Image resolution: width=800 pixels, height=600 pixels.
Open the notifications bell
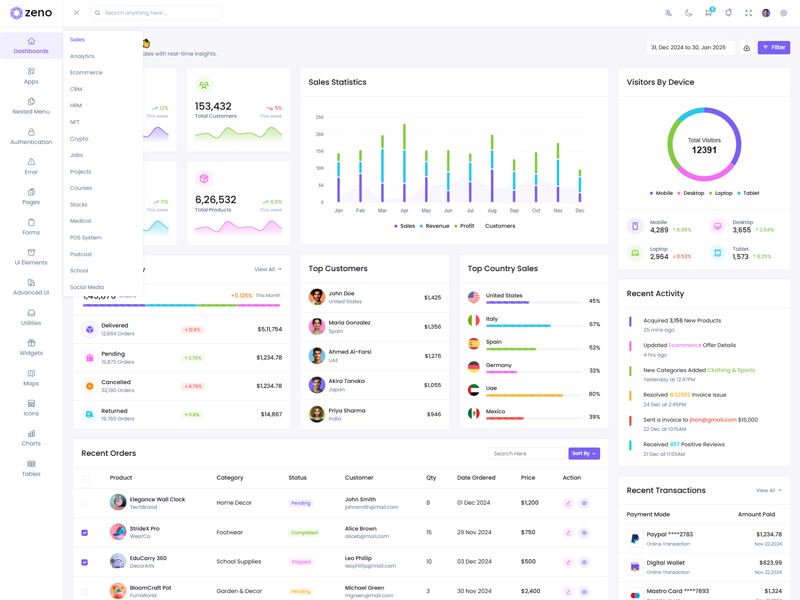728,13
